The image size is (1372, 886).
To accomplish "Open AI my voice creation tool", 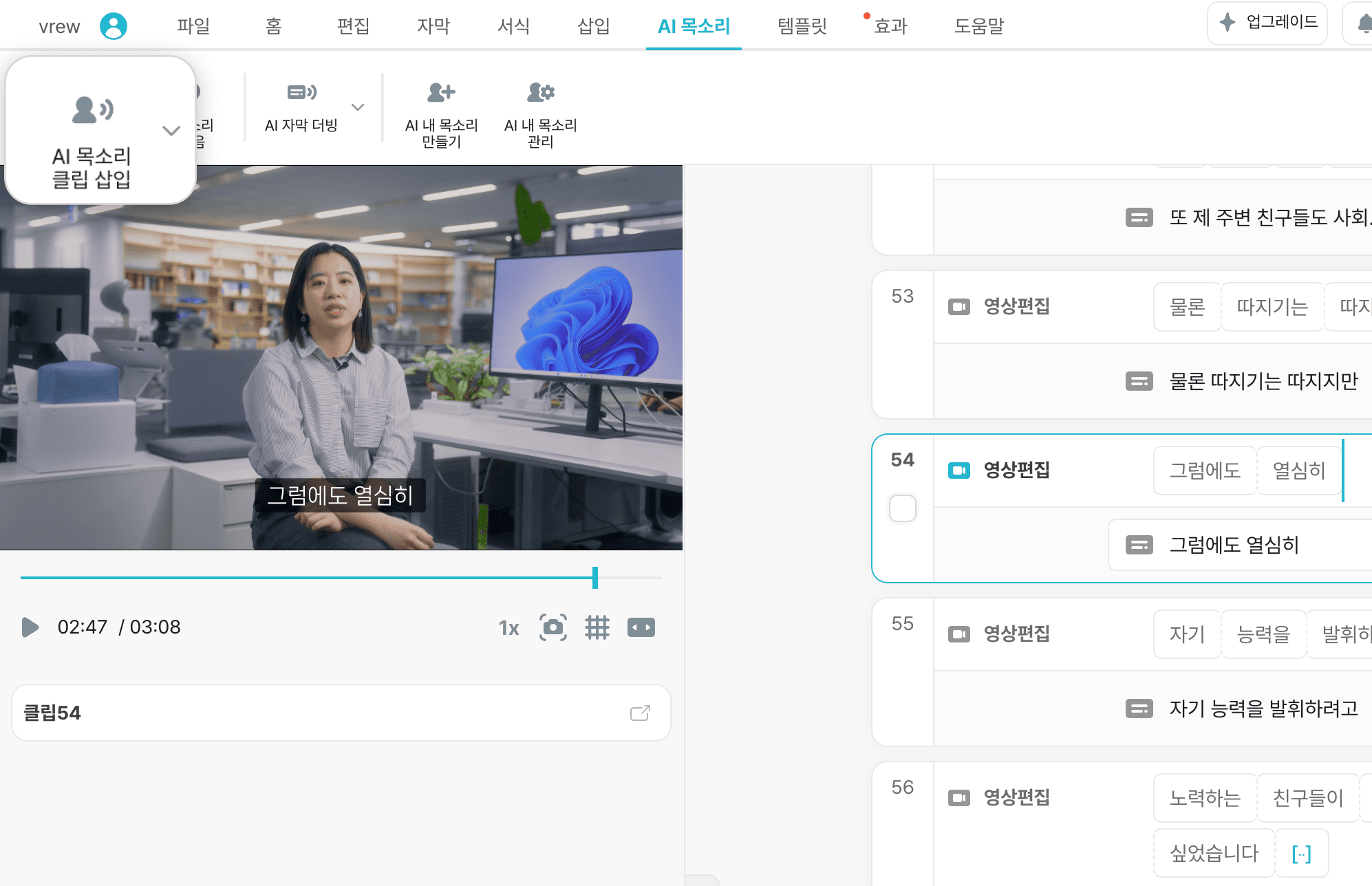I will coord(441,92).
